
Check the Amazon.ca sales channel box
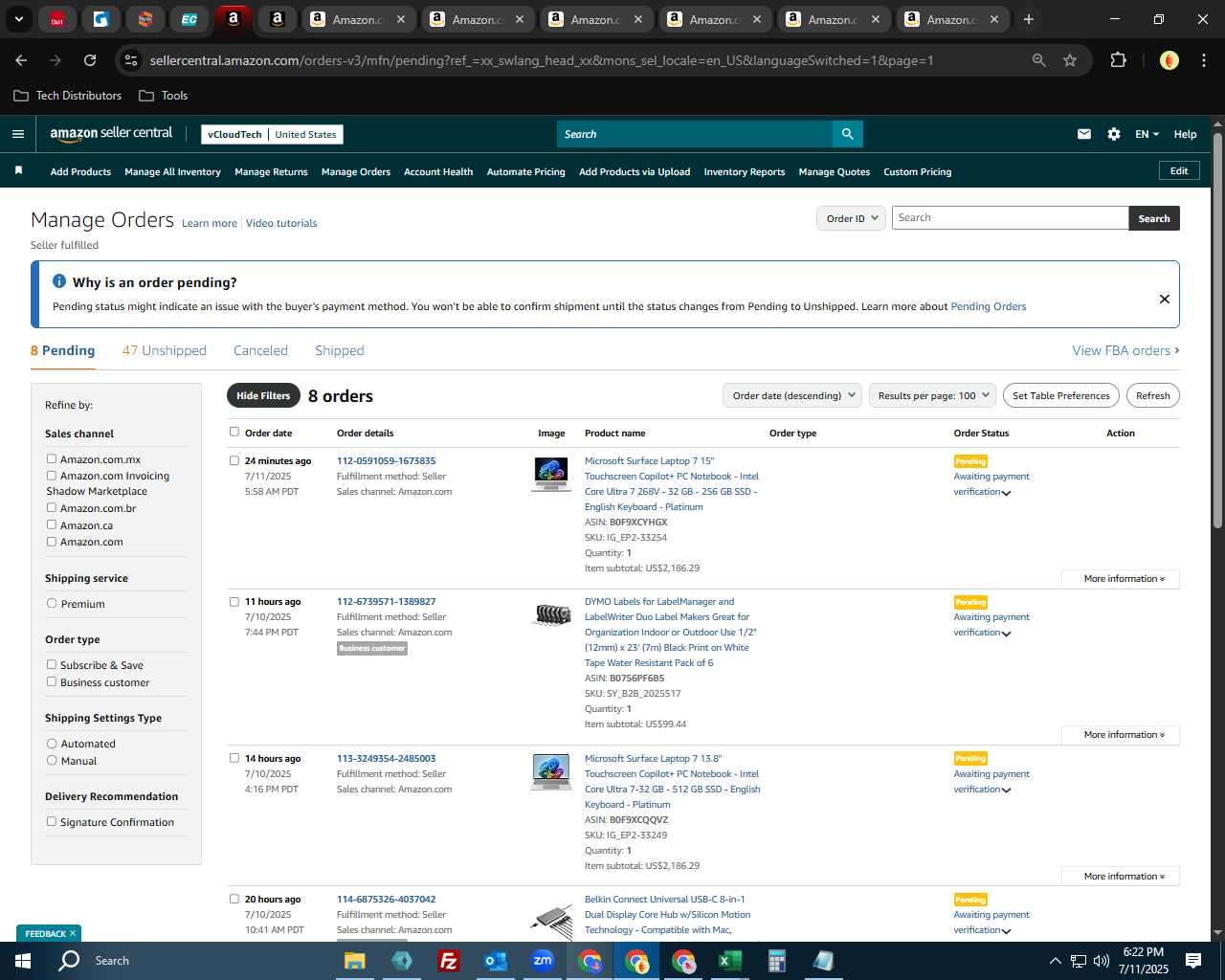pos(52,524)
